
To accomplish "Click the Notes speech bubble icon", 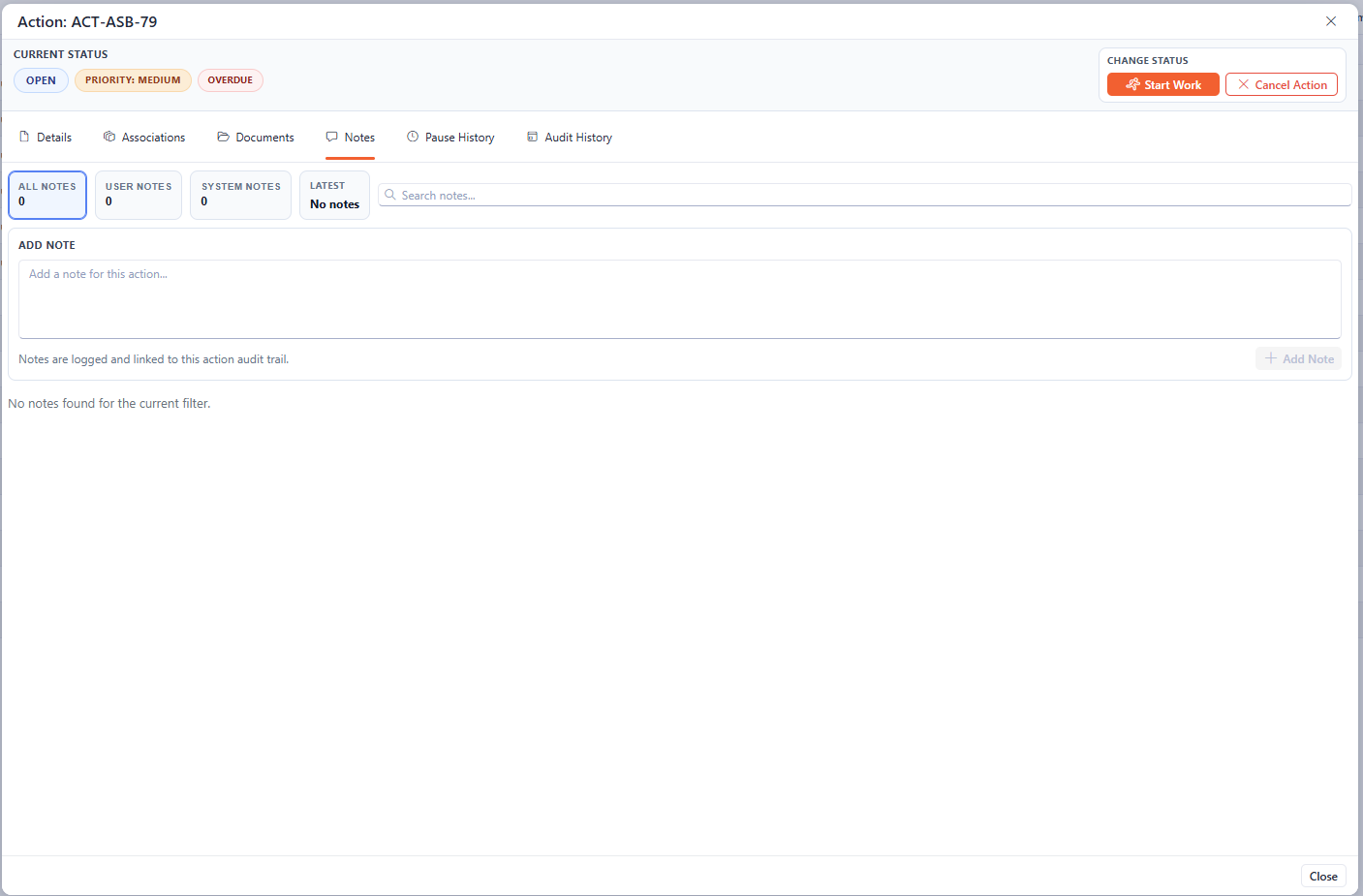I will (x=332, y=137).
